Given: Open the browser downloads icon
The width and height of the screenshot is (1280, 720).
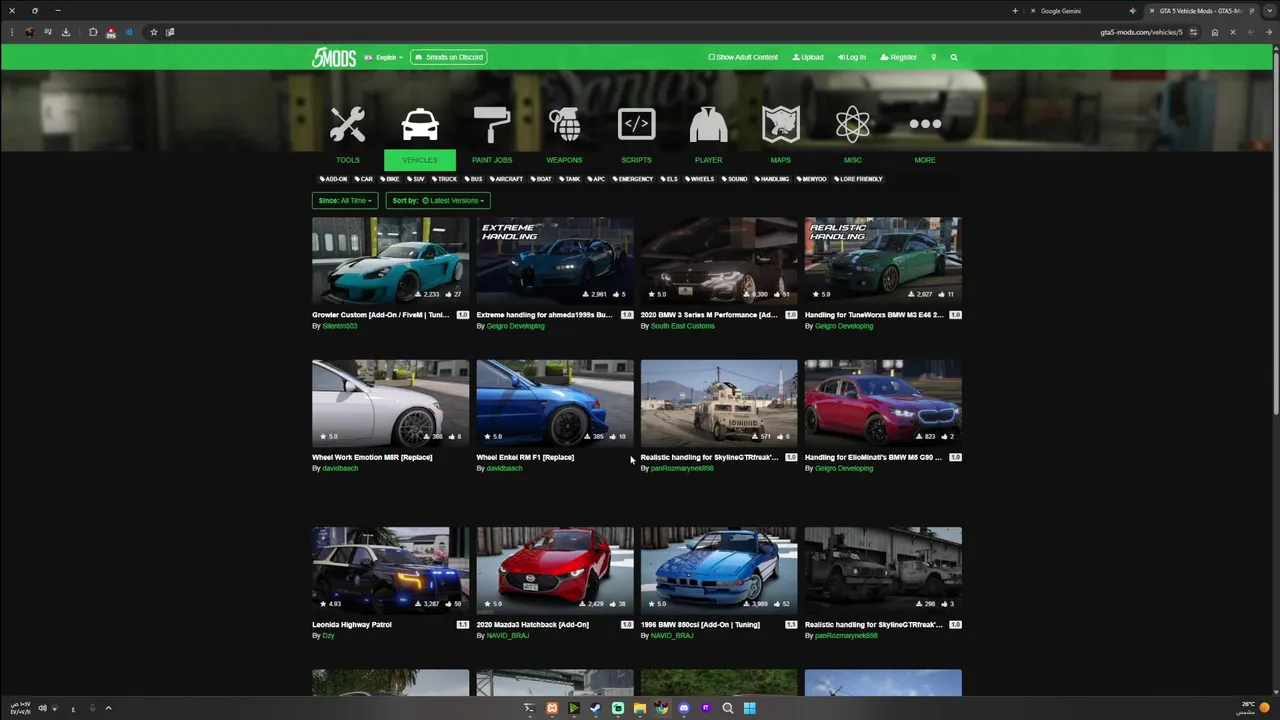Looking at the screenshot, I should click(x=66, y=32).
